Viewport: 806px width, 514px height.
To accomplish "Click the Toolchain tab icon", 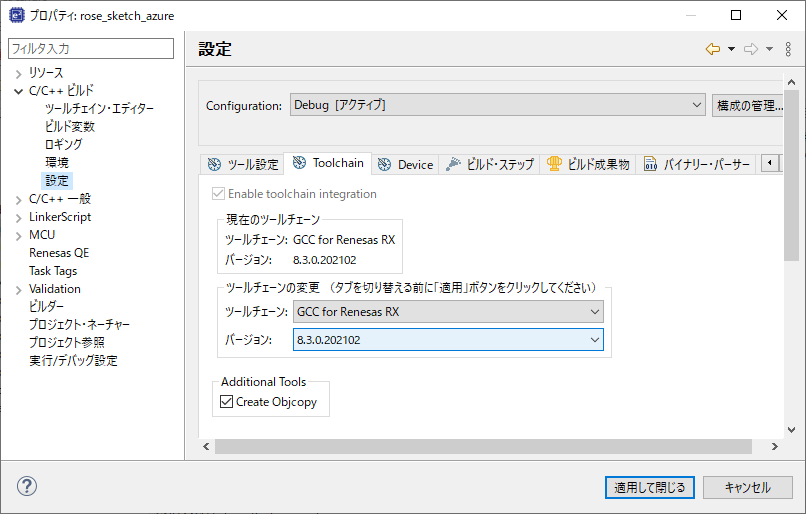I will (299, 163).
